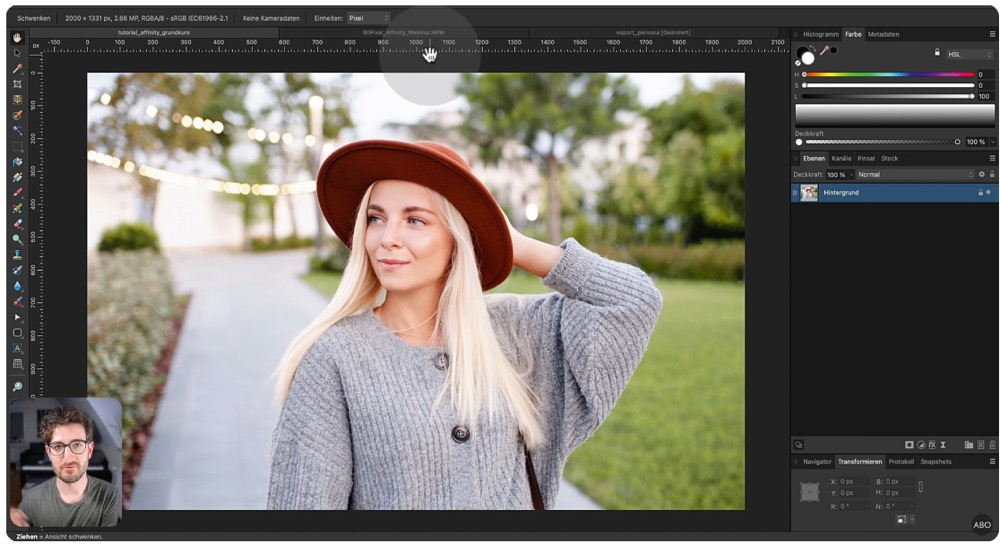This screenshot has width=1000, height=544.
Task: Click the layer effects fx icon
Action: tap(932, 444)
